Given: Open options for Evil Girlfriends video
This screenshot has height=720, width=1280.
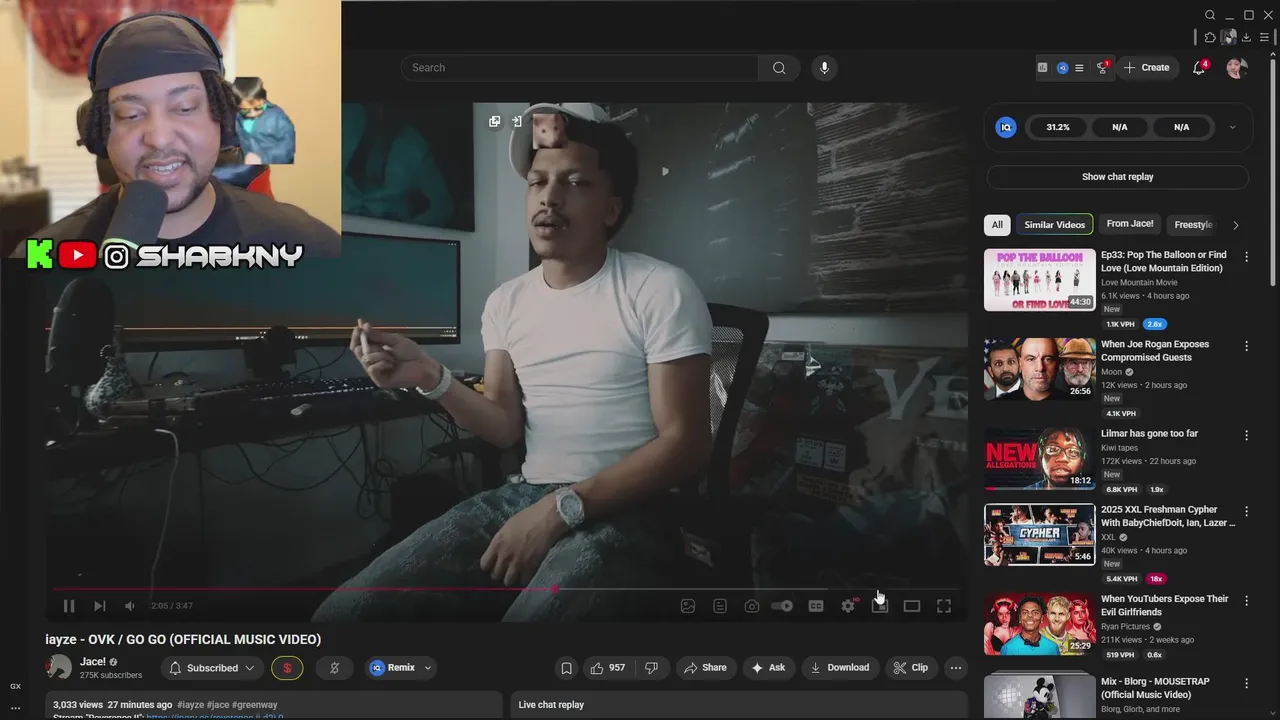Looking at the screenshot, I should point(1246,600).
